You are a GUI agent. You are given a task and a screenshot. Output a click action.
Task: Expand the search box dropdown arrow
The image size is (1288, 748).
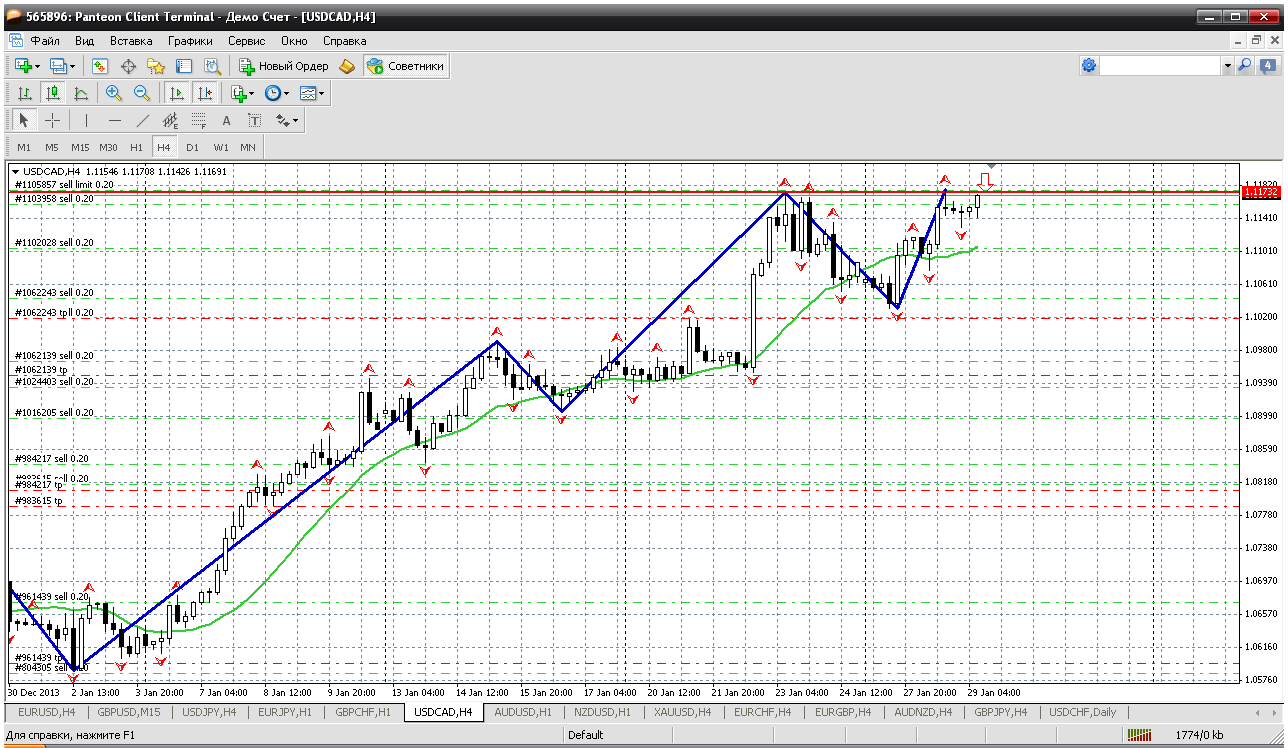tap(1227, 66)
